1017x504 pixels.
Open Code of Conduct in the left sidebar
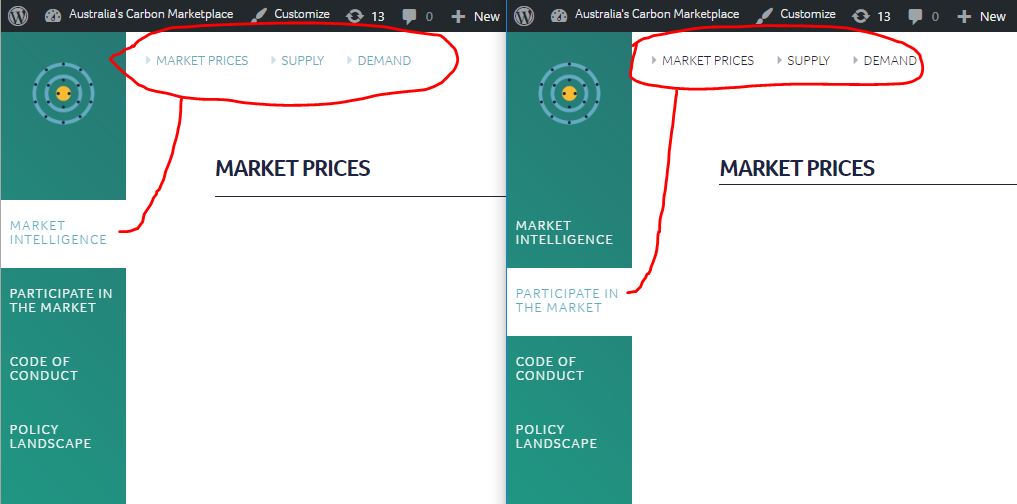43,368
